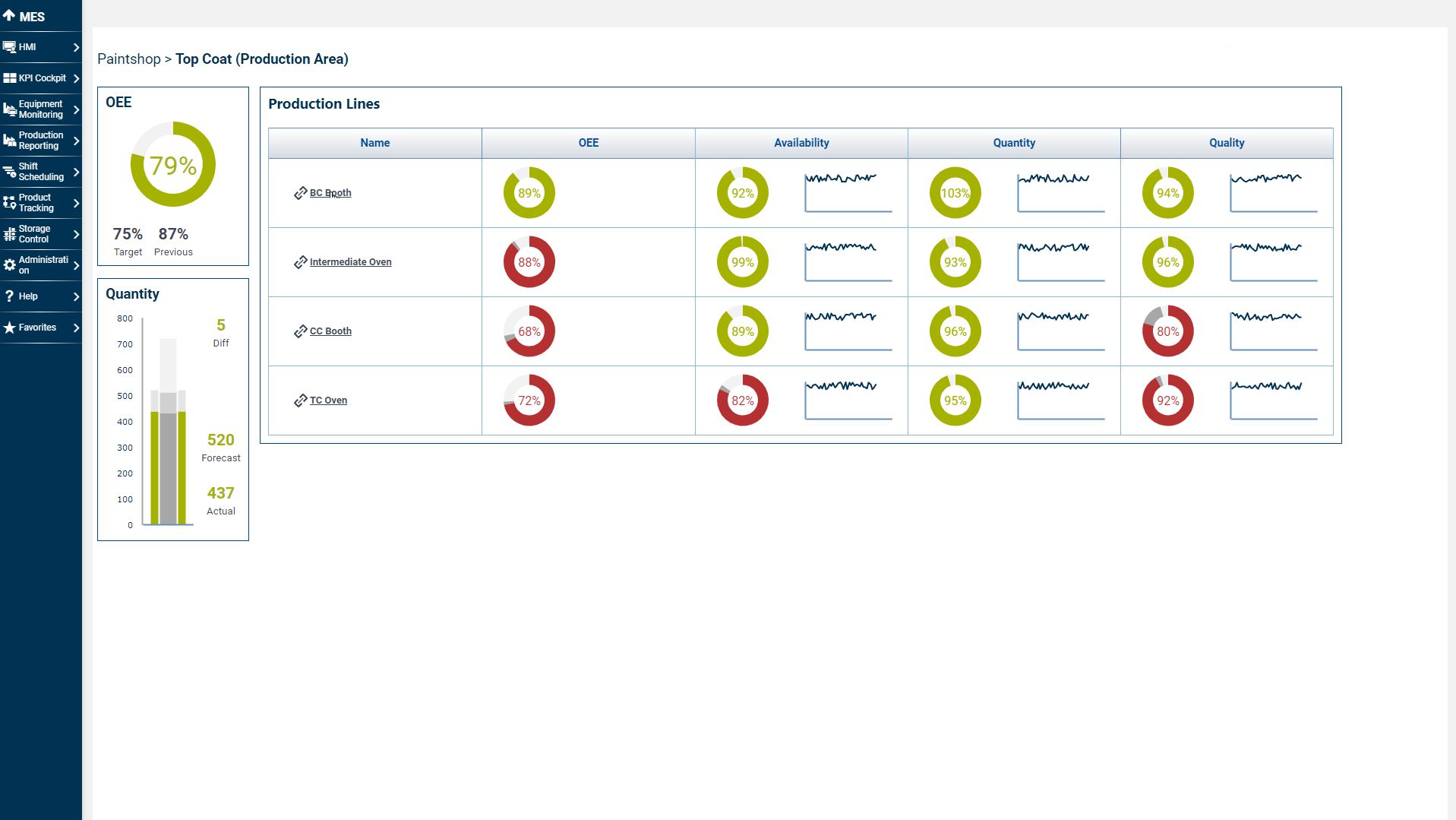1456x820 pixels.
Task: Click the Favorites star icon
Action: point(9,328)
